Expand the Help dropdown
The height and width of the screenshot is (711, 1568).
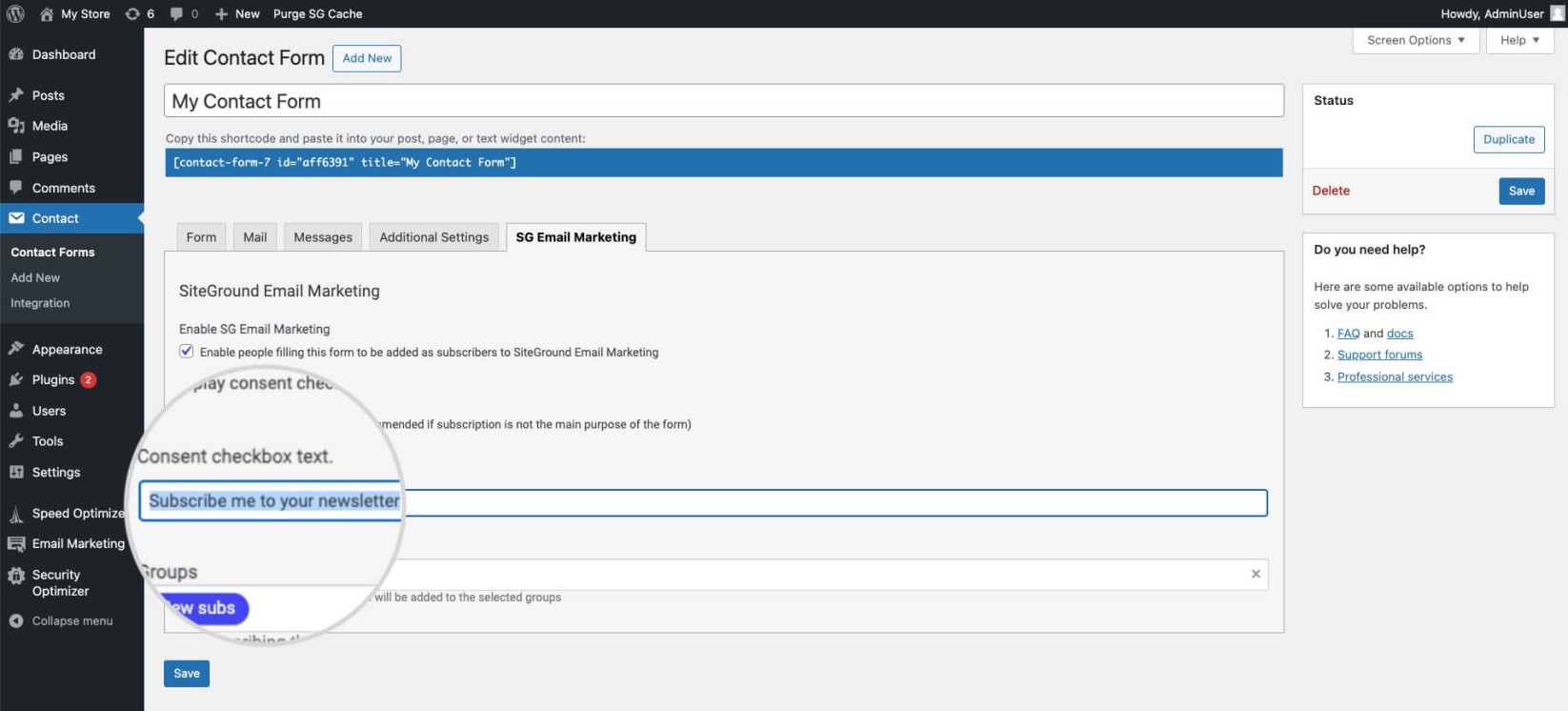click(x=1519, y=40)
